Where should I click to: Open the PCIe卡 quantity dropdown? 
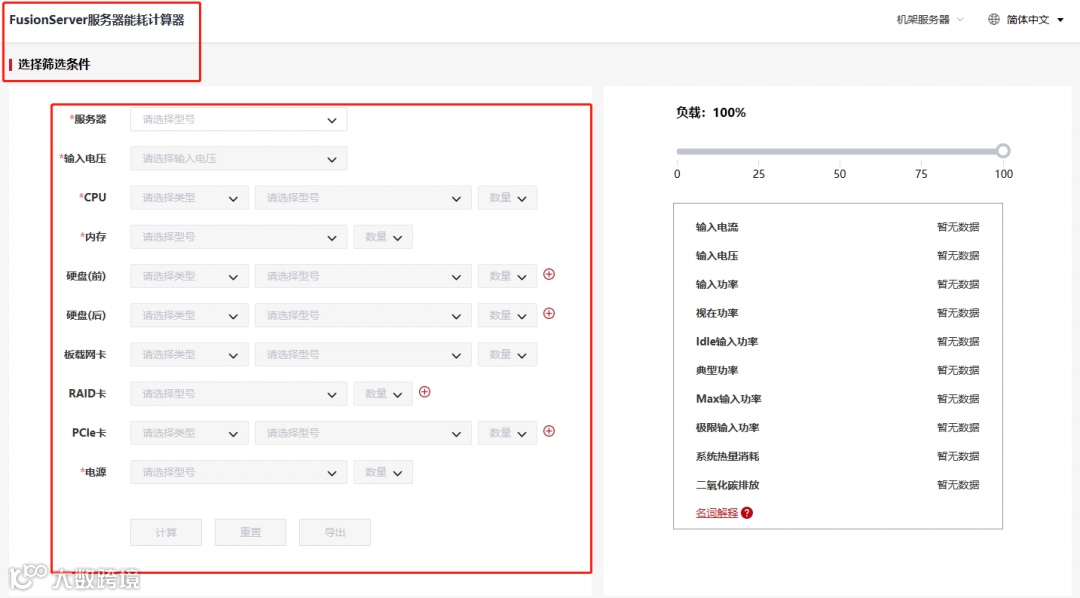507,433
